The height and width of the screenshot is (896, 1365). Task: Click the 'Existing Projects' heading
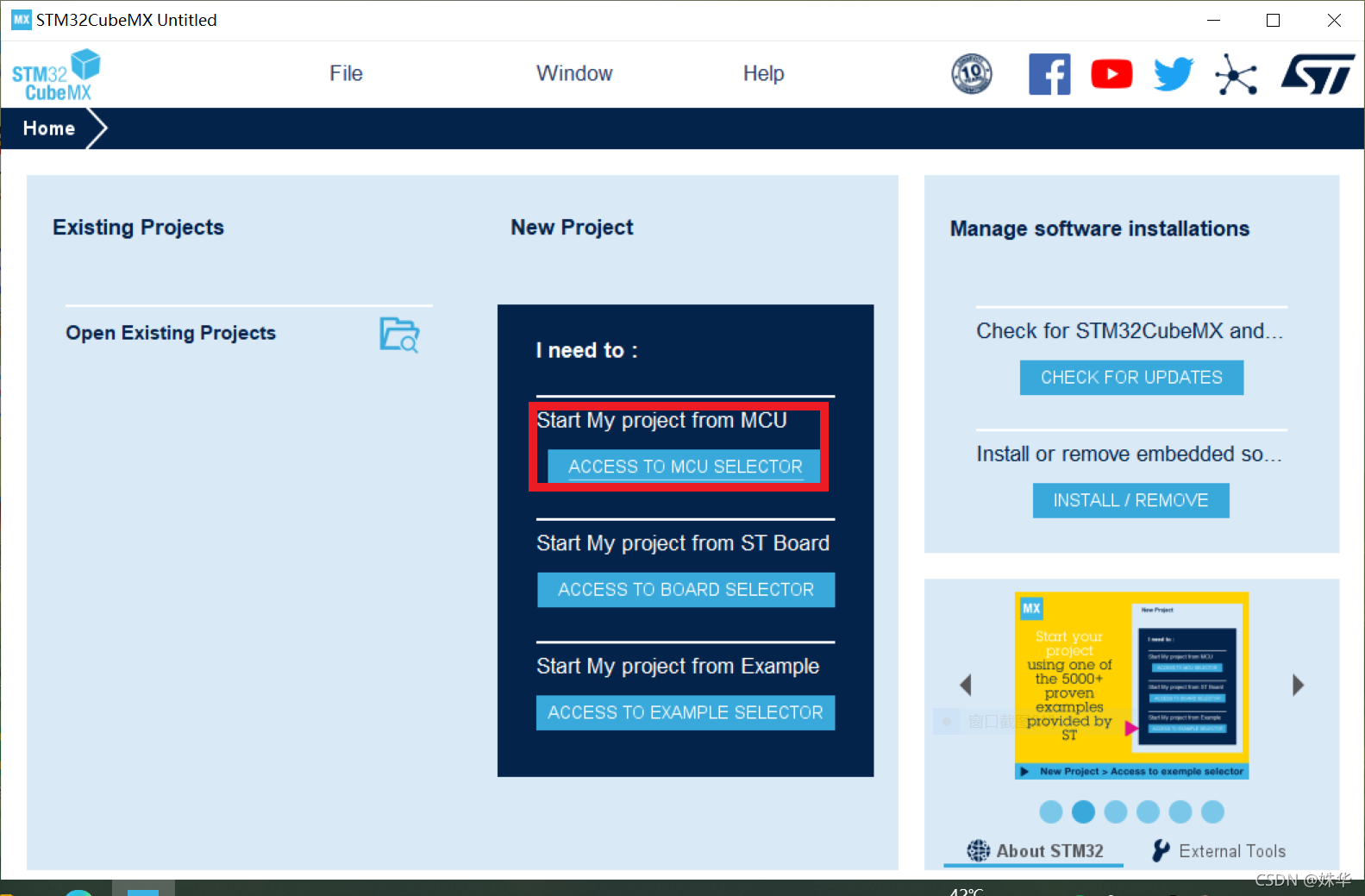138,227
